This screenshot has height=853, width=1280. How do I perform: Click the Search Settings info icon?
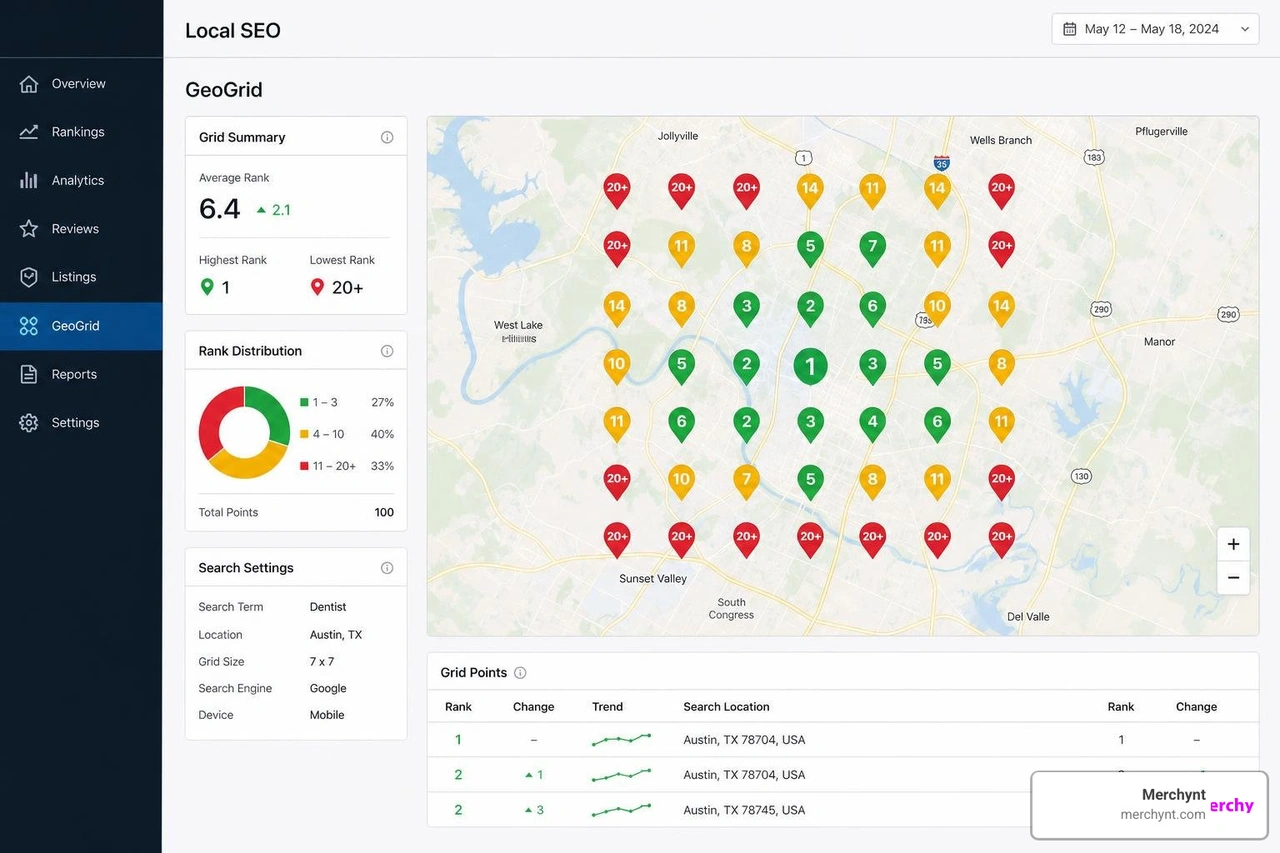(x=387, y=568)
